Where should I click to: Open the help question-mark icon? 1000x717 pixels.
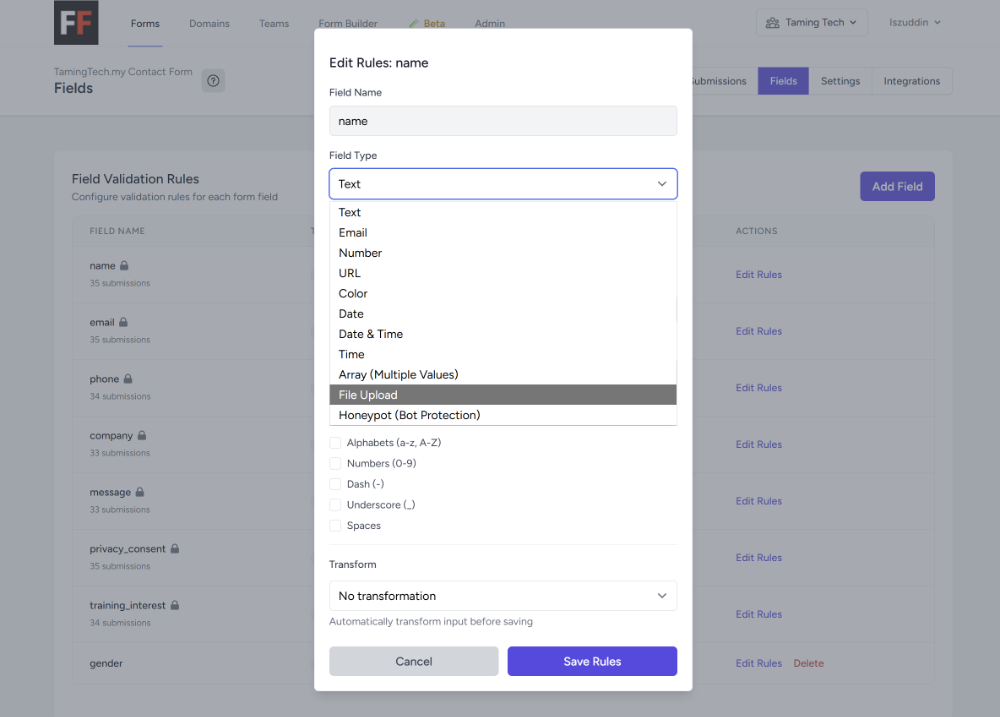point(213,80)
